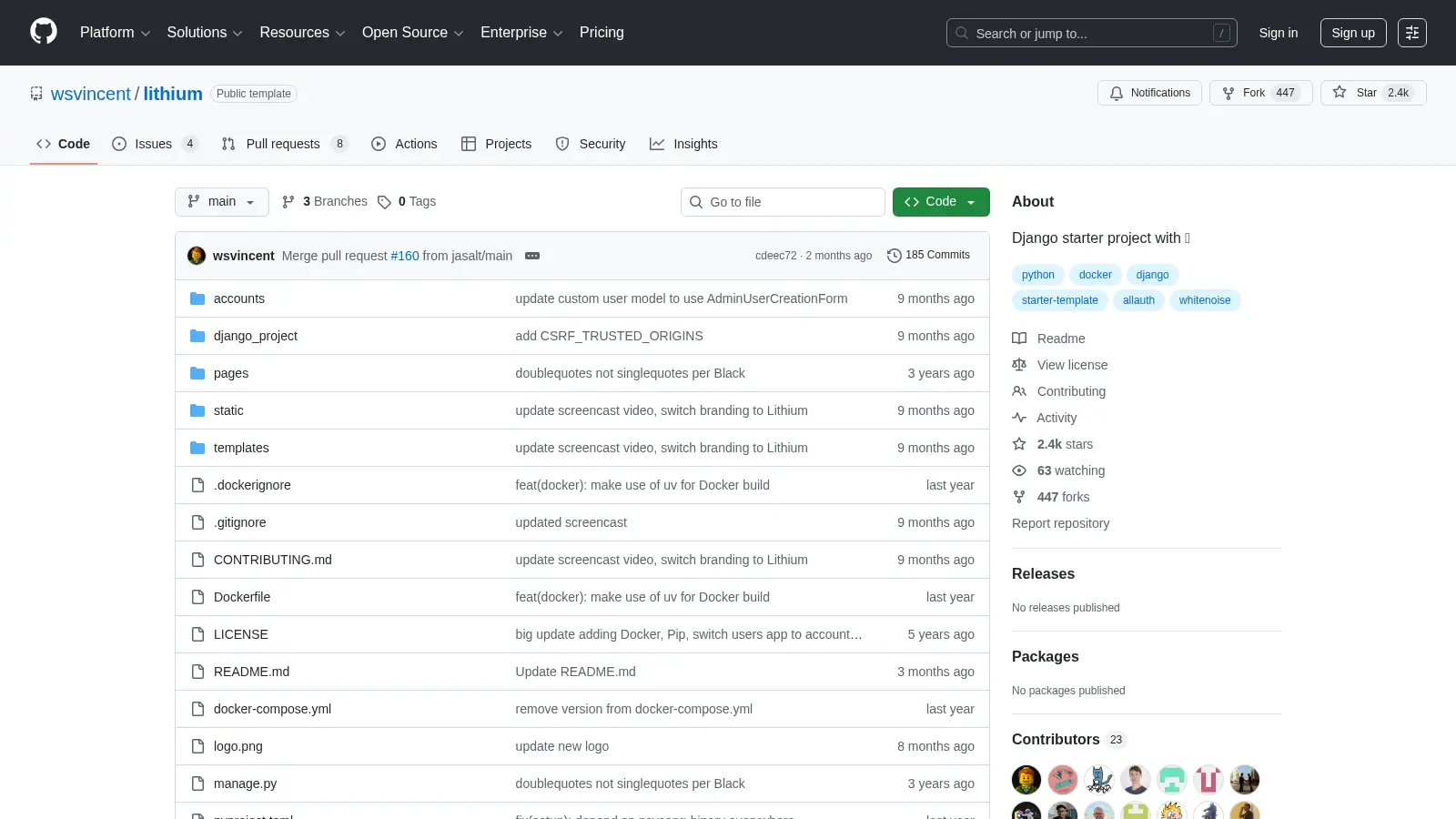This screenshot has height=819, width=1456.
Task: Click wsvincent avatar in commit bar
Action: click(x=197, y=256)
